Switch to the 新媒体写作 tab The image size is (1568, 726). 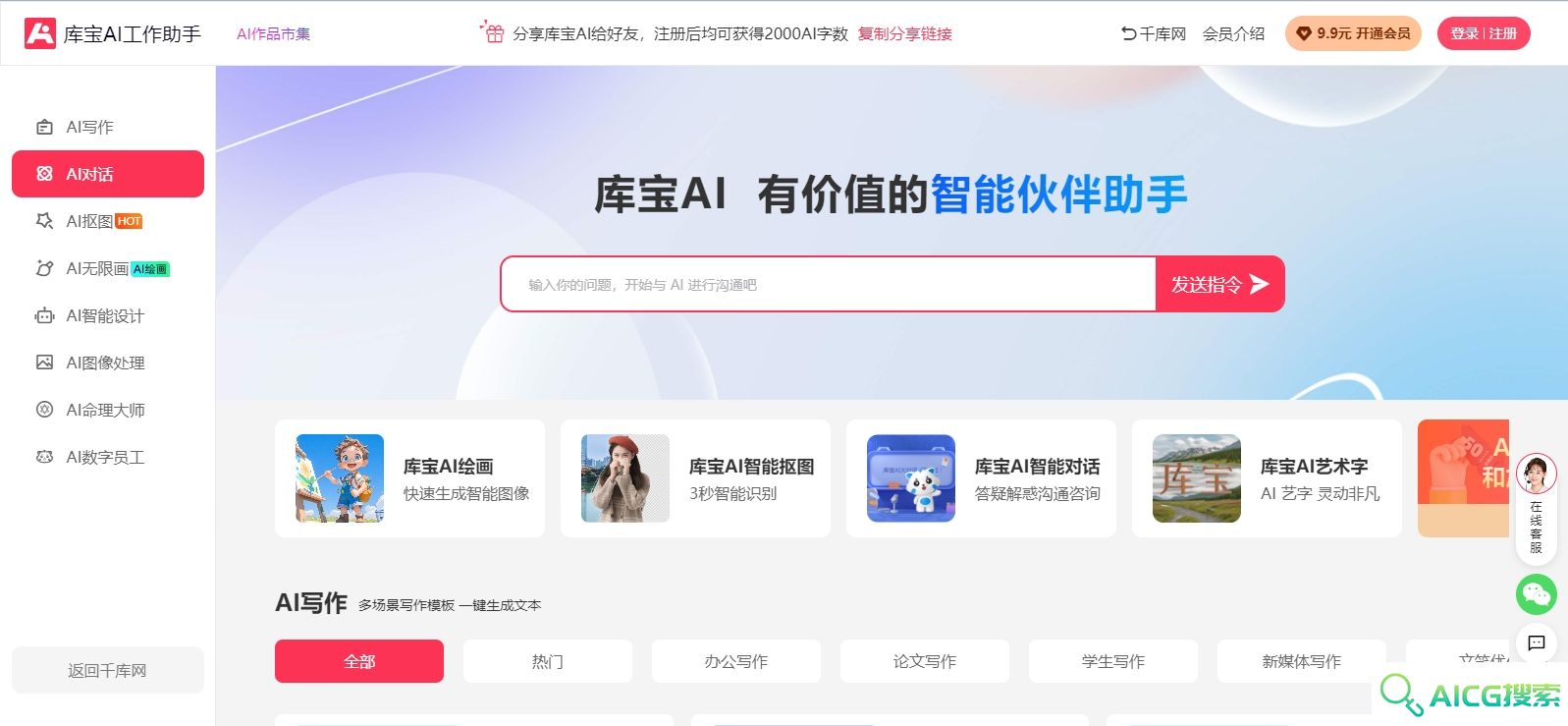(1302, 661)
